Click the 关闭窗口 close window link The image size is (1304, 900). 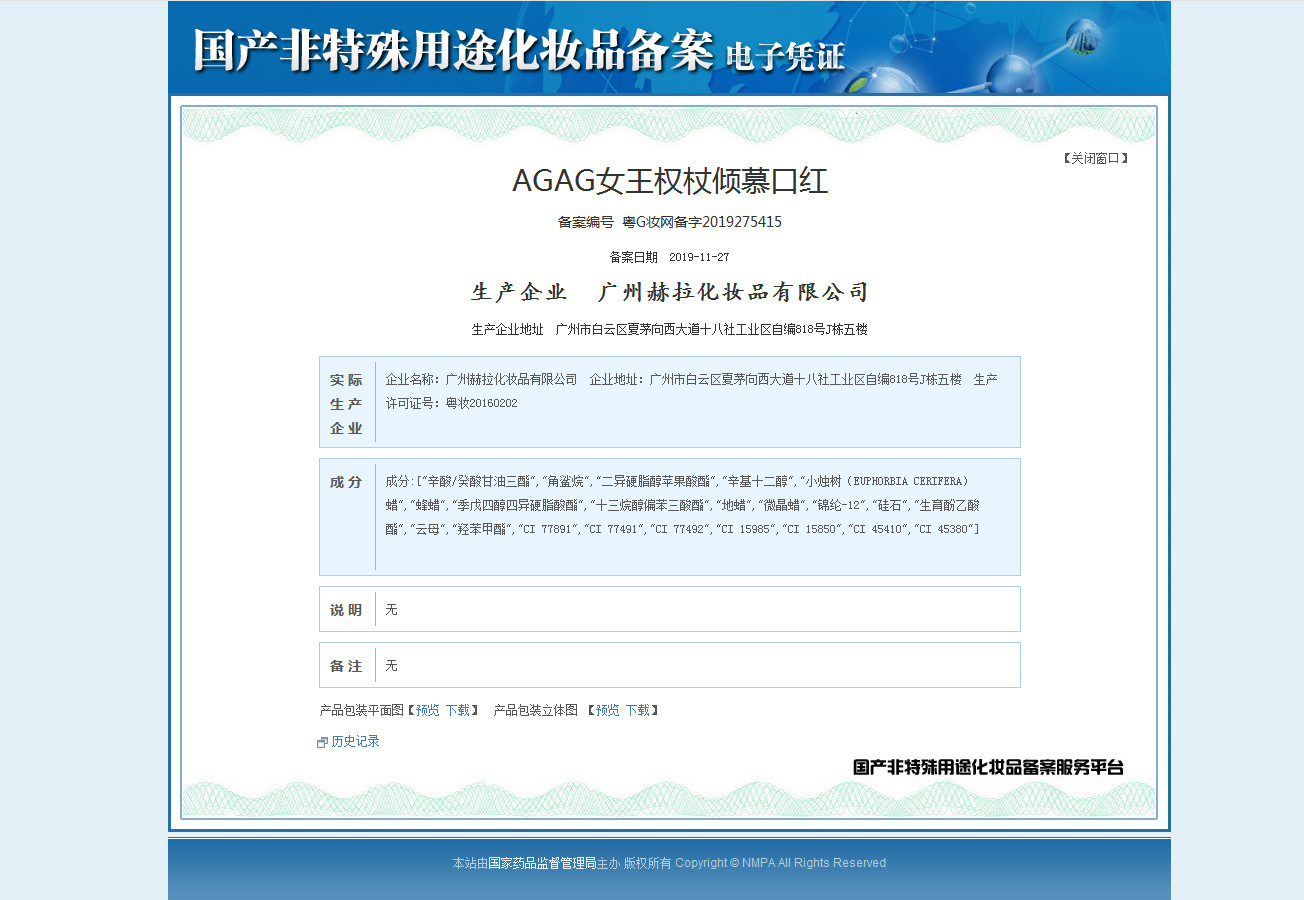(1095, 158)
